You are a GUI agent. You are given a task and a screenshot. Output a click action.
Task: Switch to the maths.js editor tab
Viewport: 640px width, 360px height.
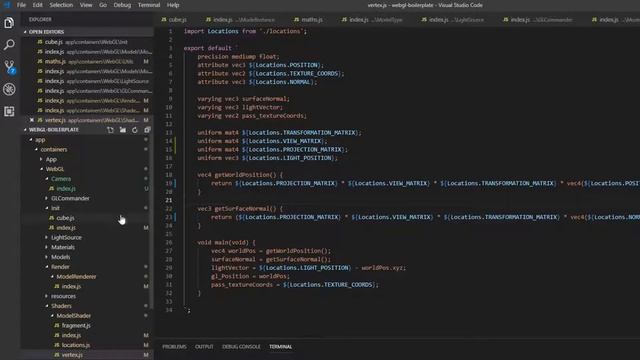(x=309, y=20)
